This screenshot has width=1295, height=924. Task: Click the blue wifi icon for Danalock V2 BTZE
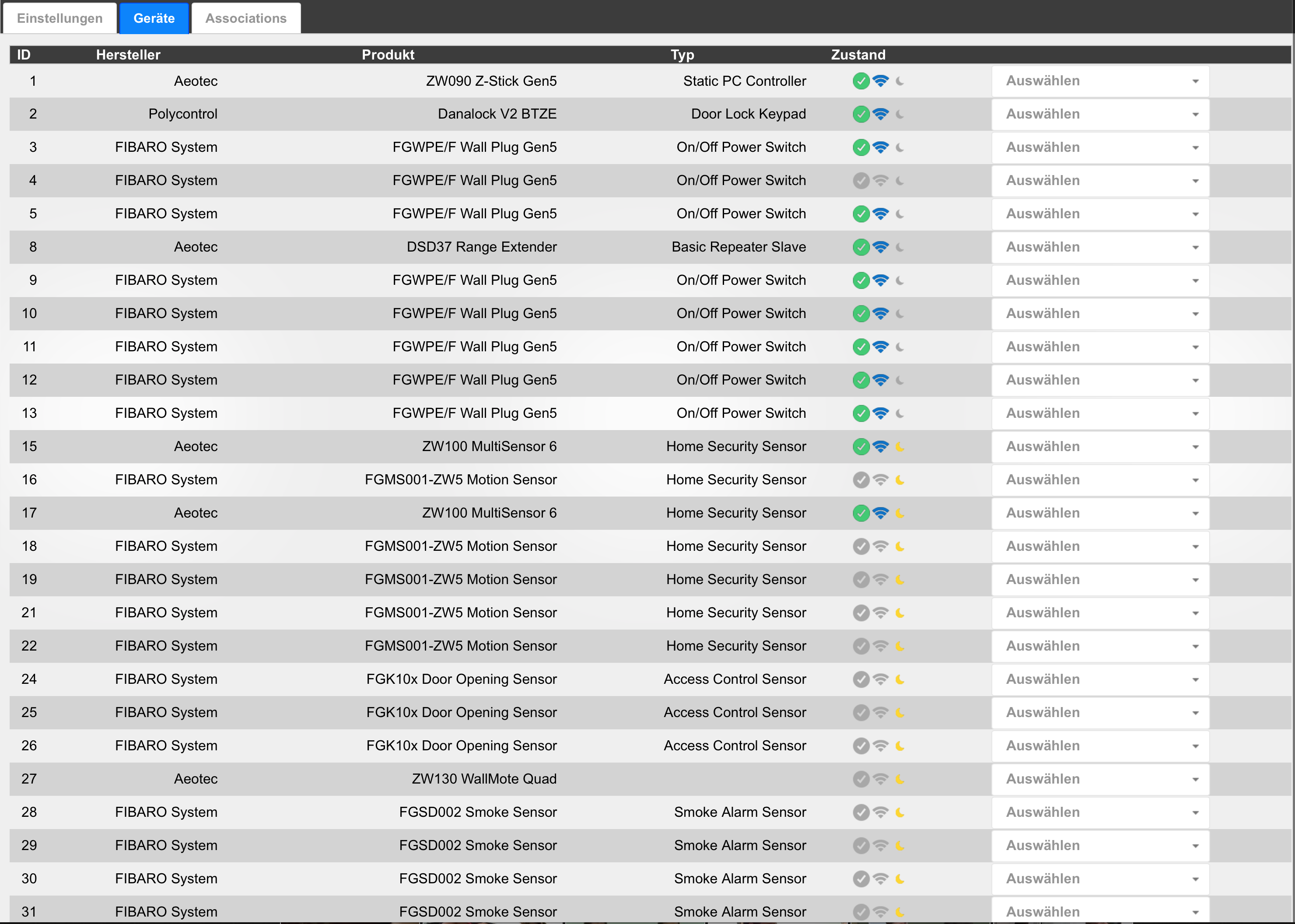pos(880,114)
